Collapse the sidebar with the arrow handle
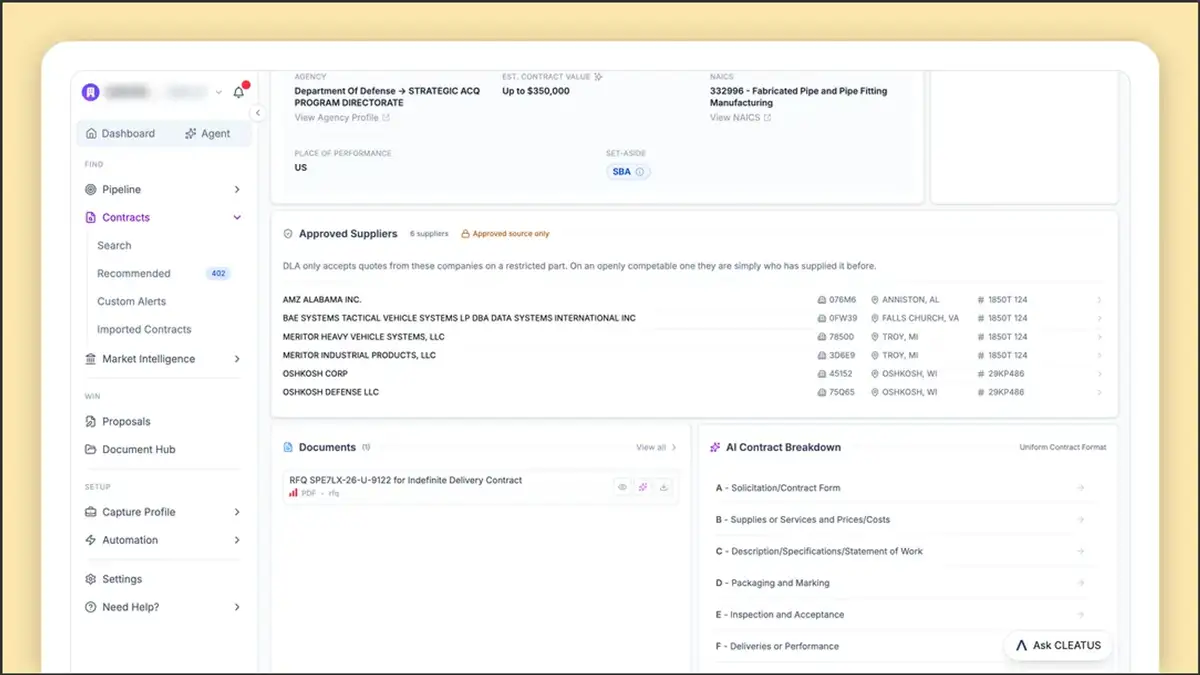 [x=257, y=113]
